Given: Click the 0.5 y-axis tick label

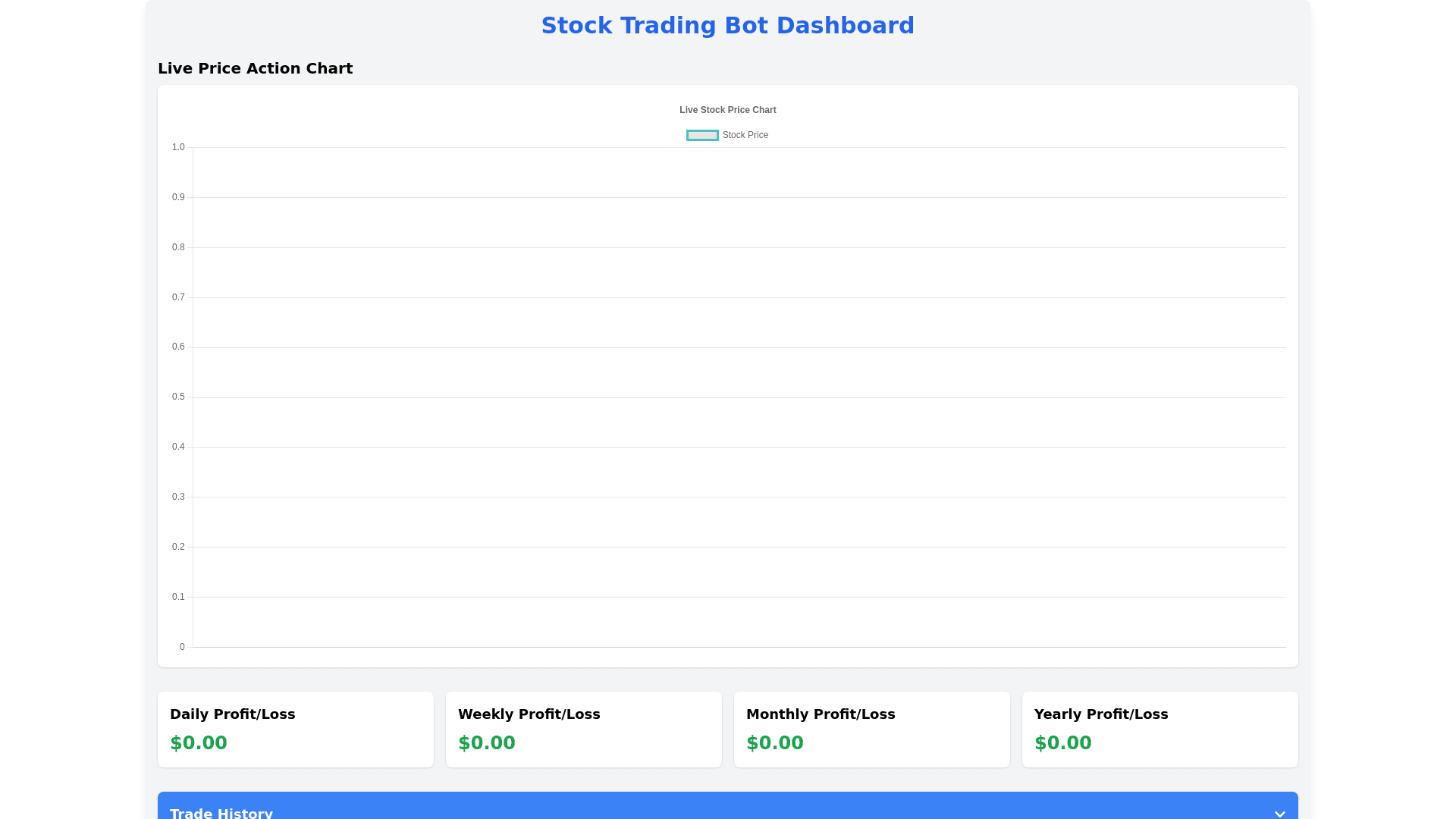Looking at the screenshot, I should point(178,397).
